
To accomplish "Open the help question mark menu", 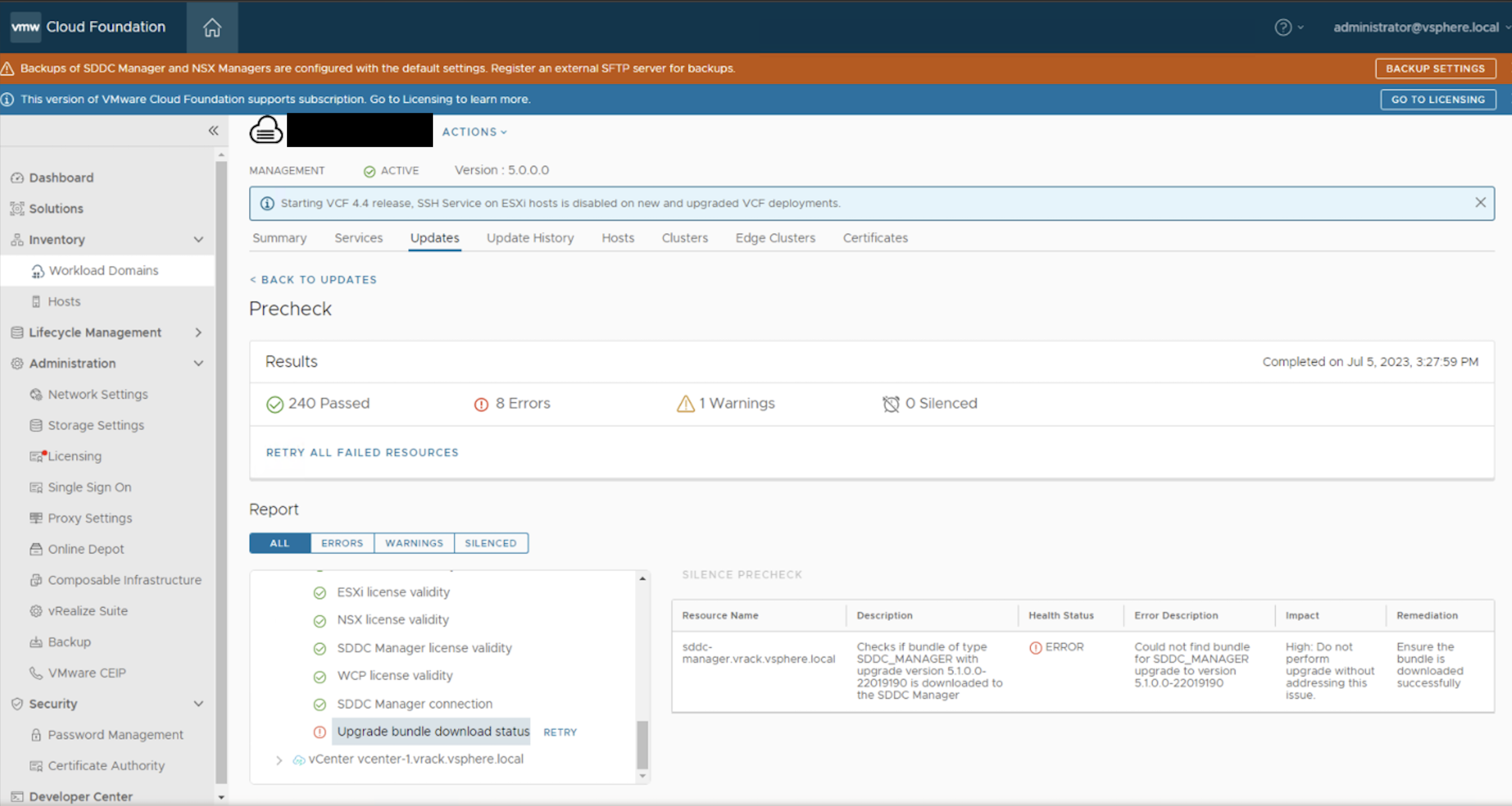I will (x=1283, y=27).
